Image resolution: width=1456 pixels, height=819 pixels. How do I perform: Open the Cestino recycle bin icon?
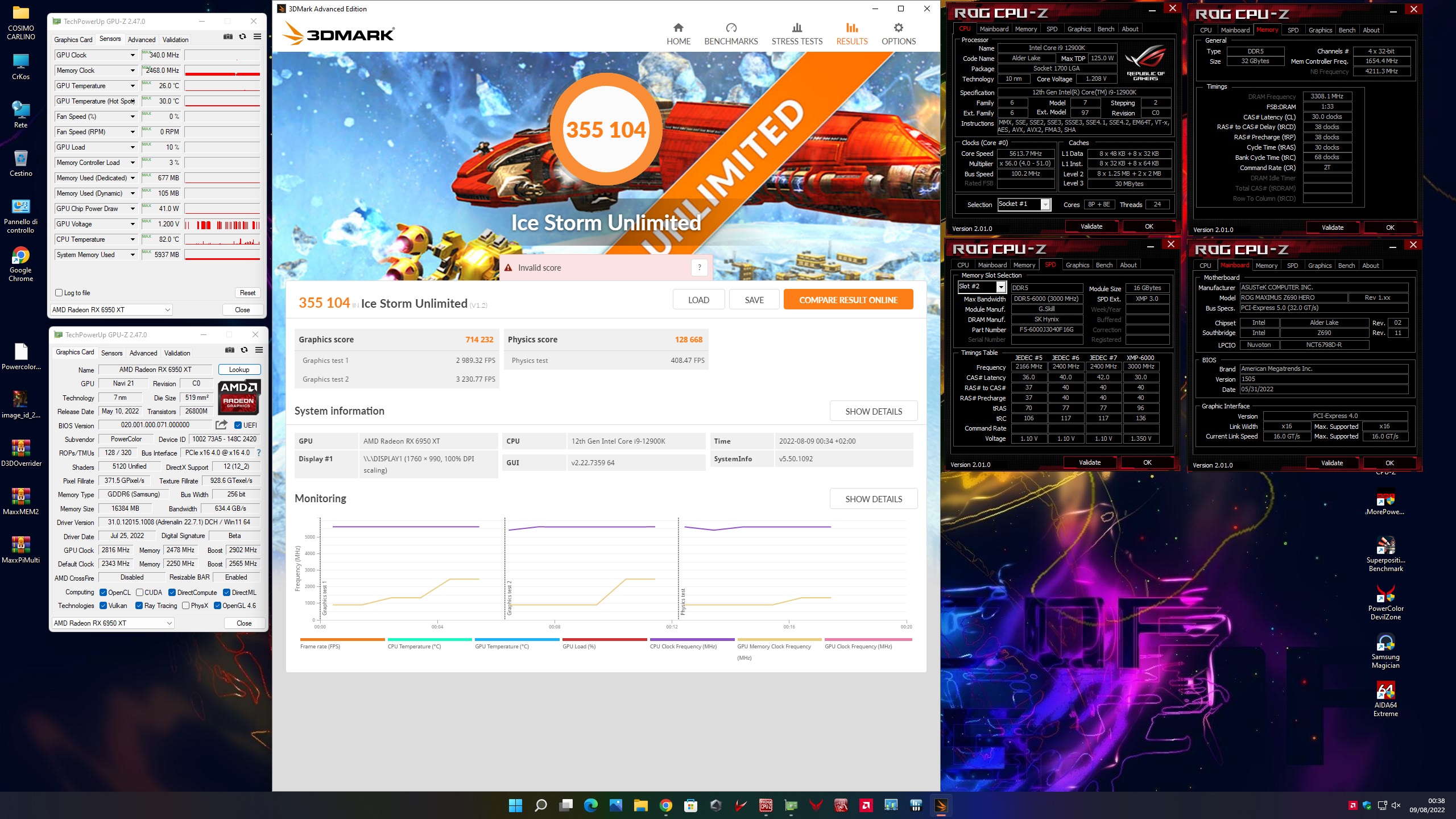click(20, 163)
